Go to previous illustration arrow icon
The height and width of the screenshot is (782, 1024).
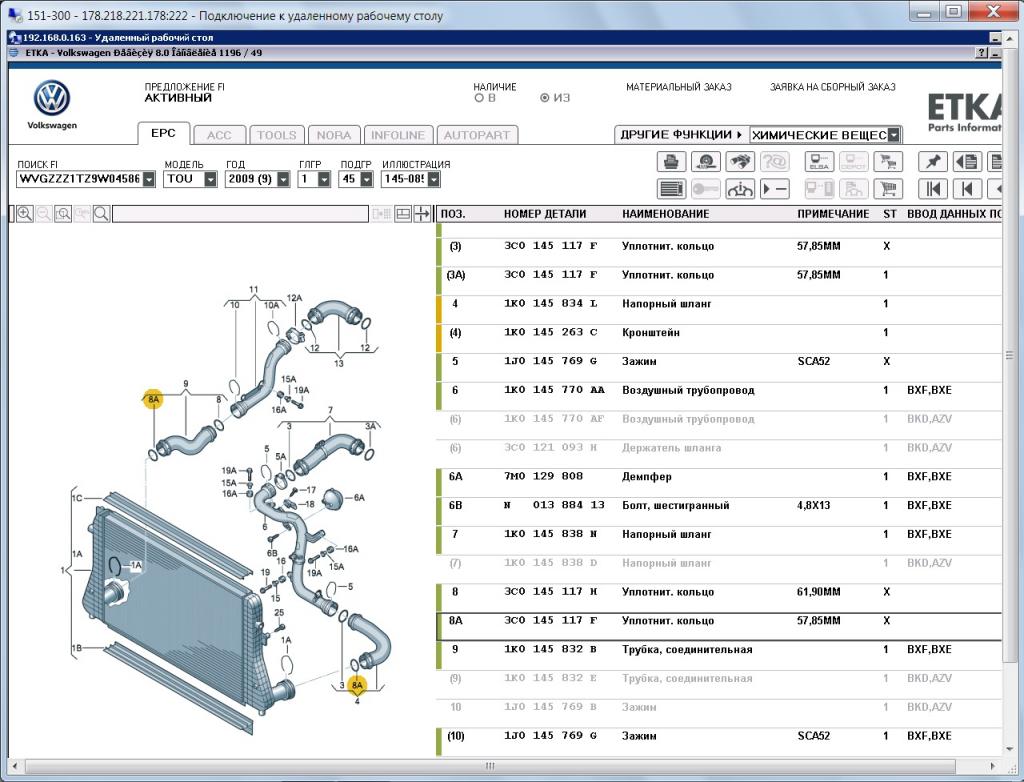(967, 189)
